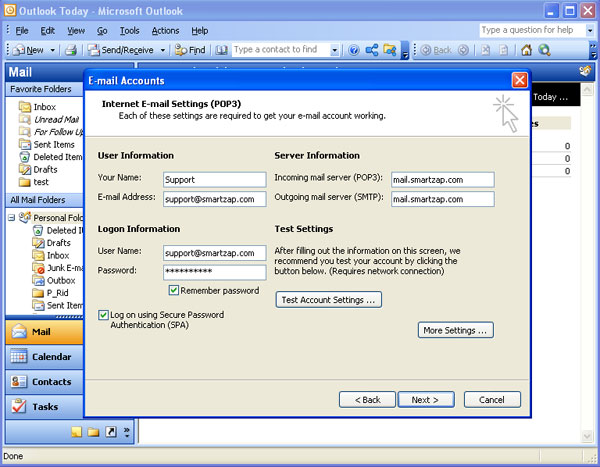Click the Incoming mail server POP3 field

443,180
